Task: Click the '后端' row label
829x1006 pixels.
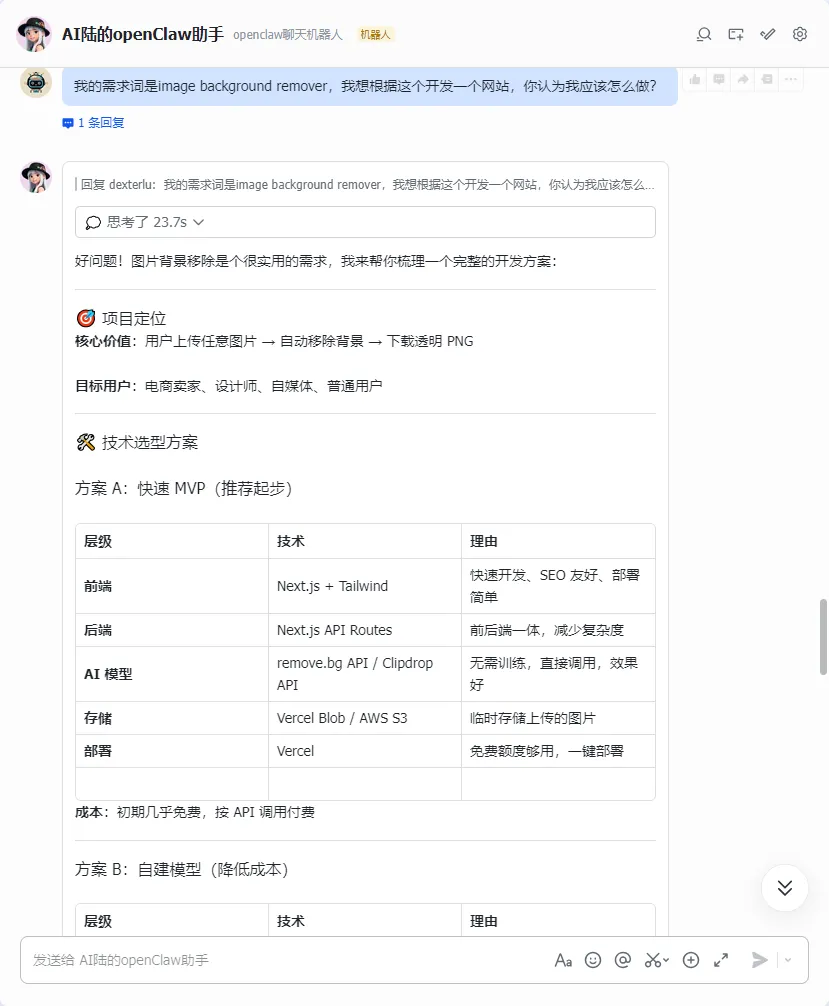Action: click(98, 630)
